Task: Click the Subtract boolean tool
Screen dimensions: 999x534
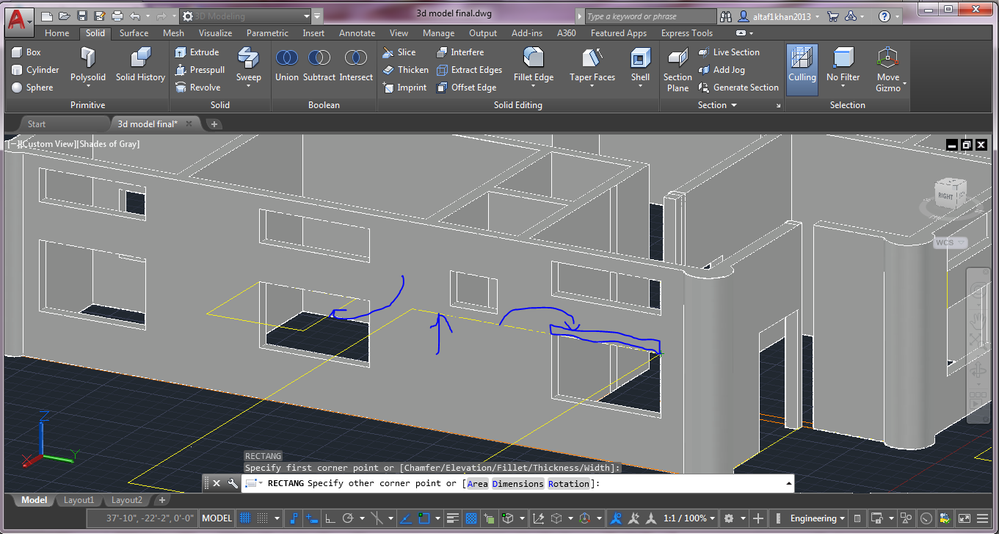Action: pyautogui.click(x=319, y=64)
